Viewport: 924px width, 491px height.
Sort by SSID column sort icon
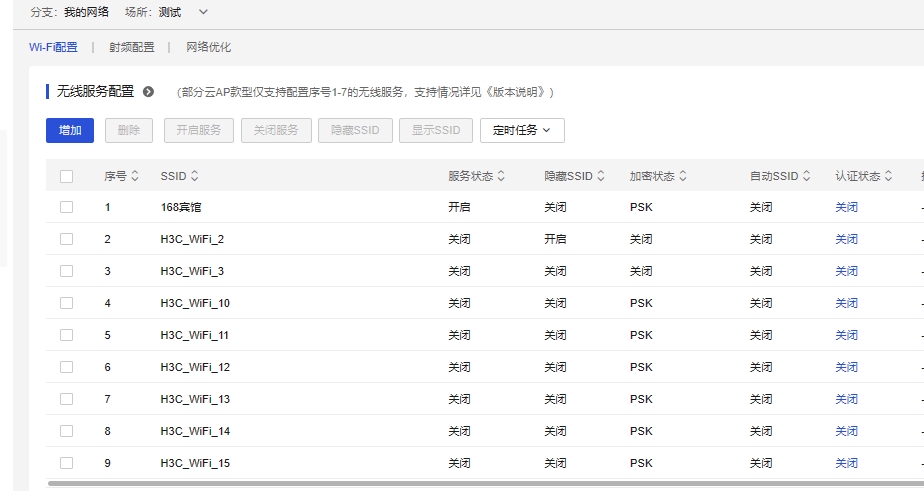coord(195,176)
